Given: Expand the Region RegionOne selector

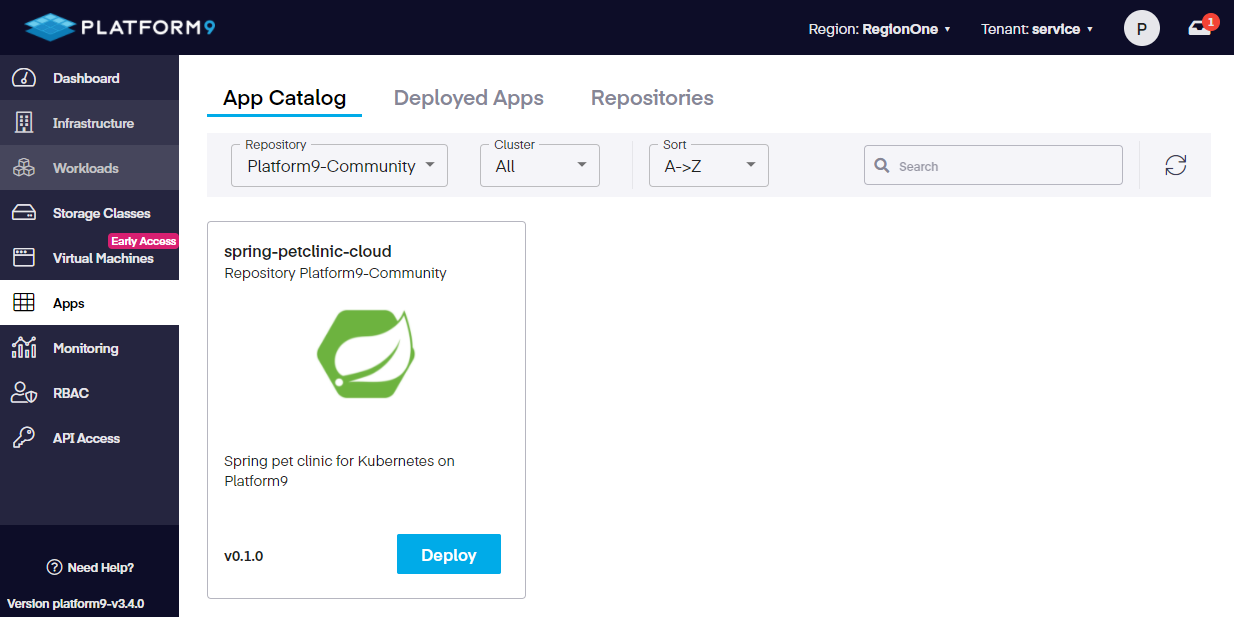Looking at the screenshot, I should pyautogui.click(x=880, y=29).
